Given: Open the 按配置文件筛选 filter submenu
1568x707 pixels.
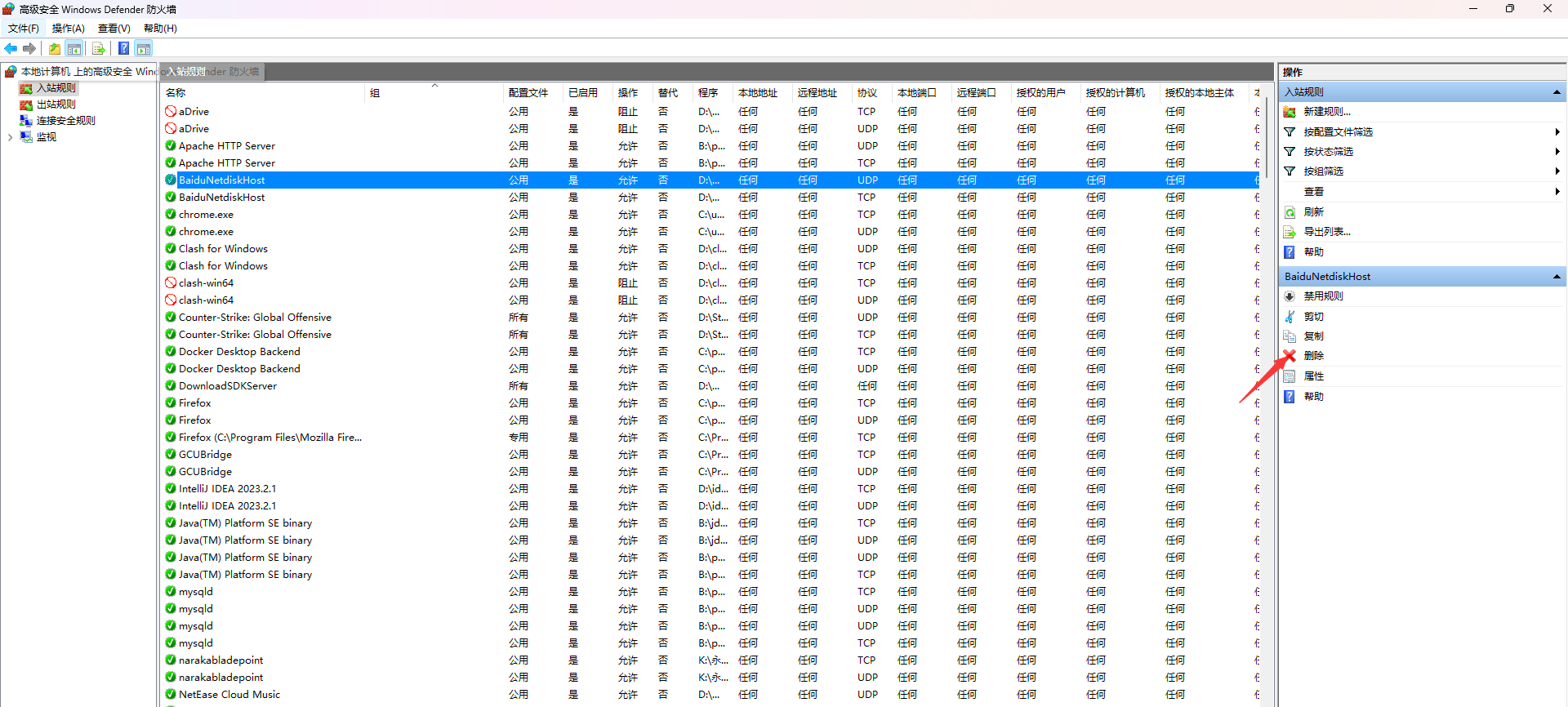Looking at the screenshot, I should [x=1338, y=132].
